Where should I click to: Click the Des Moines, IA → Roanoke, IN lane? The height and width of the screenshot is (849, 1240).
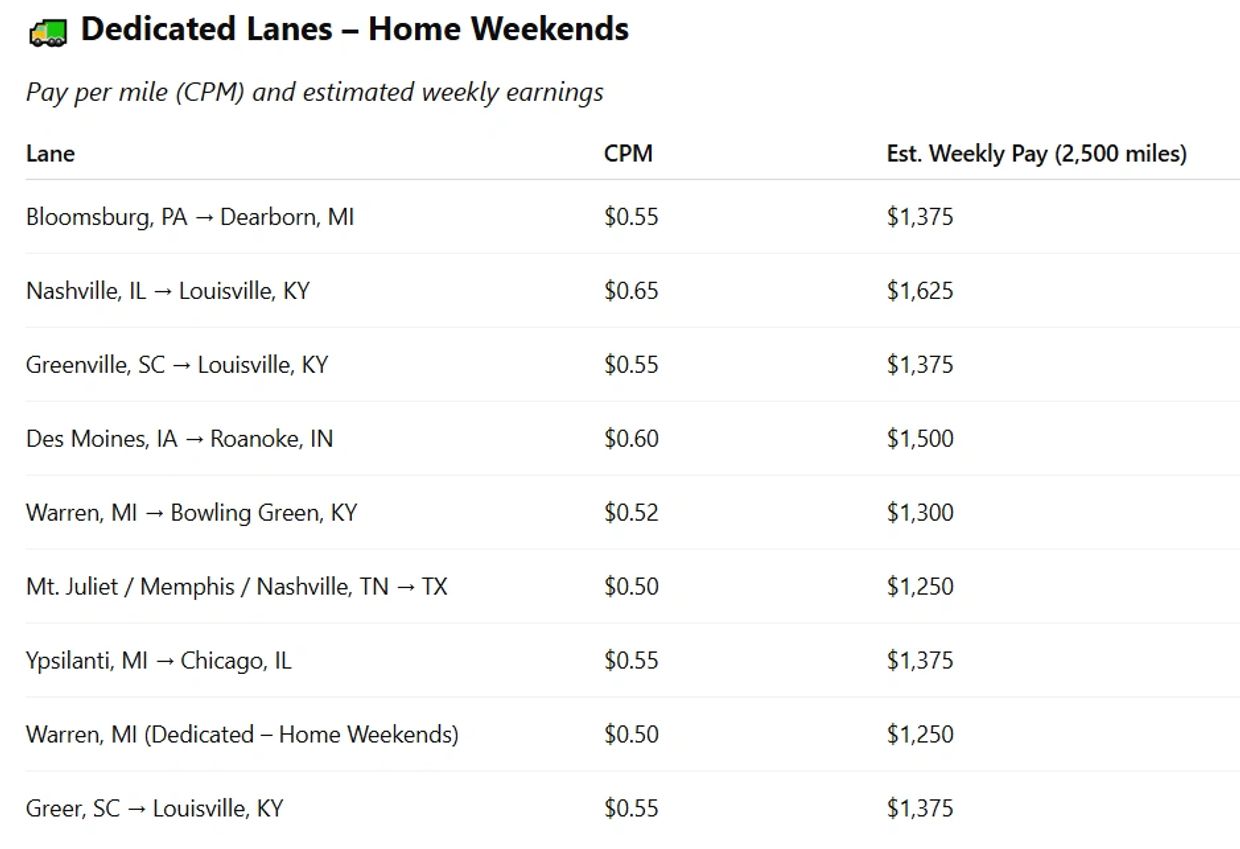[x=180, y=439]
